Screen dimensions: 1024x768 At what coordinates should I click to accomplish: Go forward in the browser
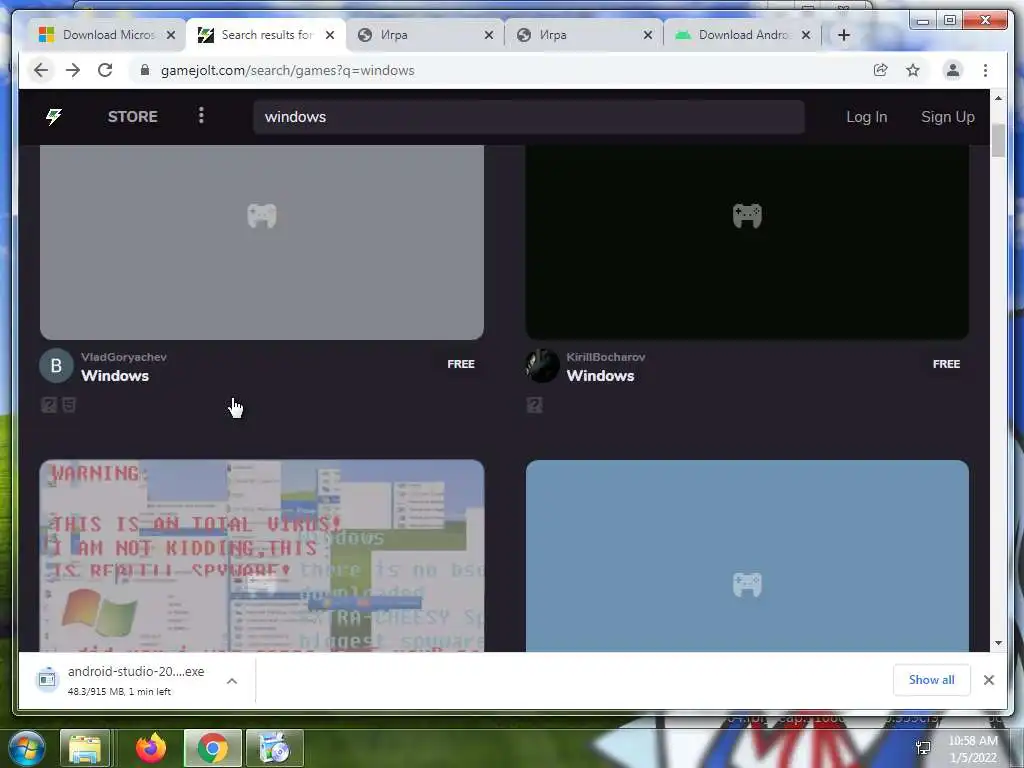[73, 70]
